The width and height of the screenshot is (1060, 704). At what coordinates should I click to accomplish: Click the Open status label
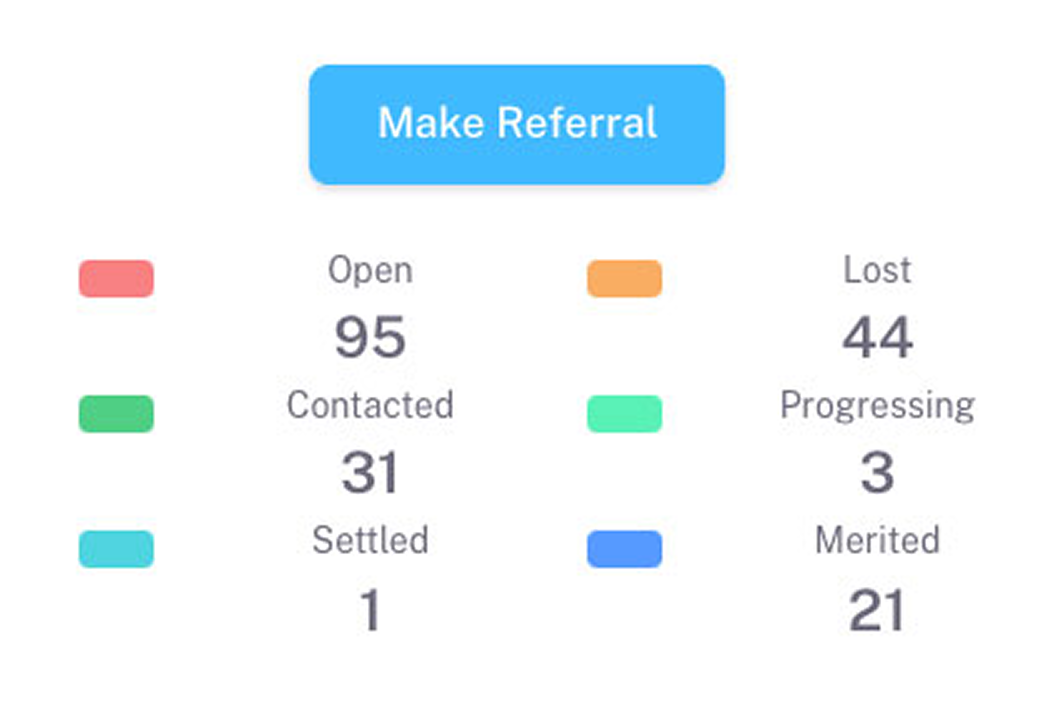pyautogui.click(x=370, y=270)
